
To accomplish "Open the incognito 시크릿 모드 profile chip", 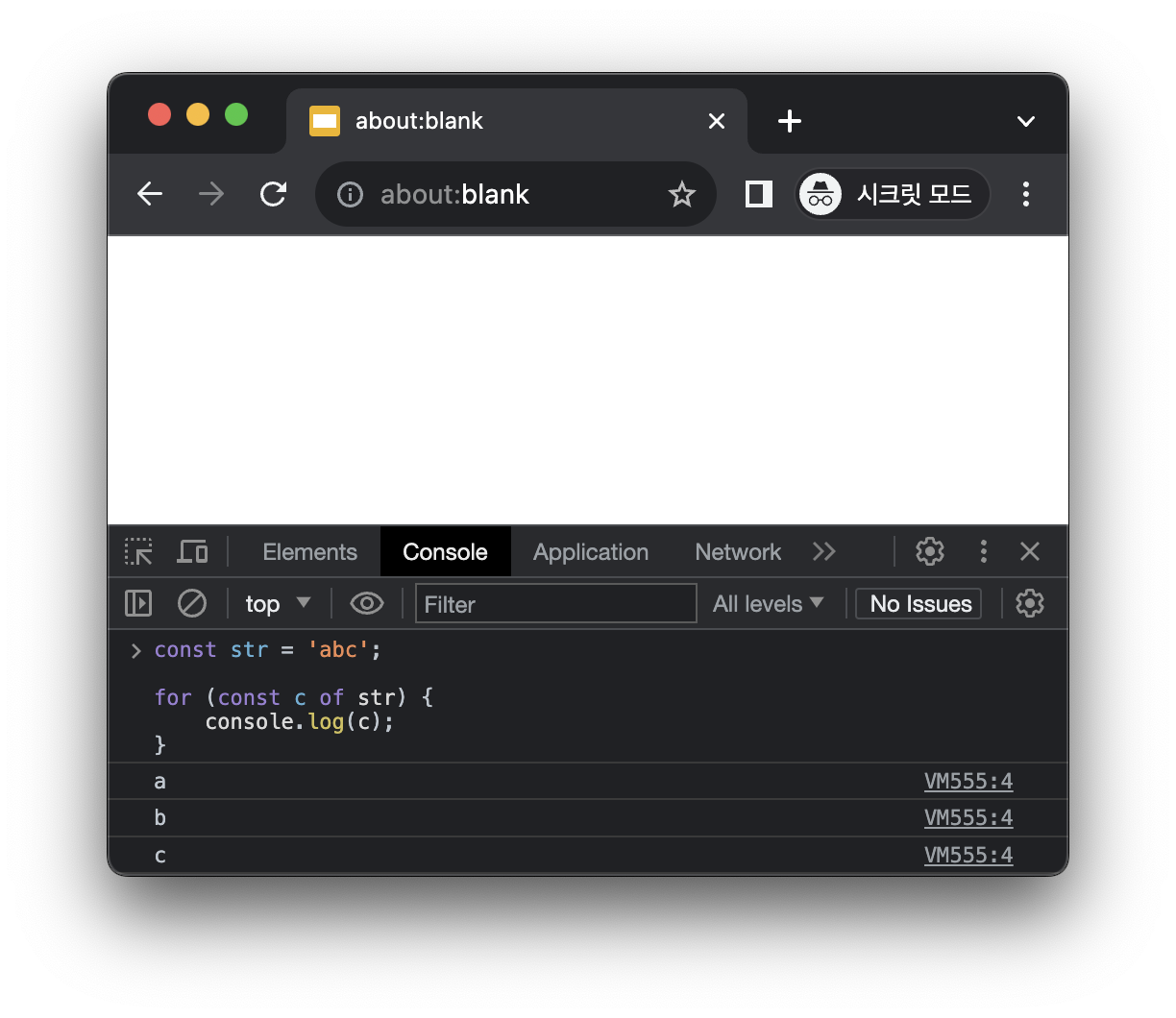I will (x=893, y=194).
